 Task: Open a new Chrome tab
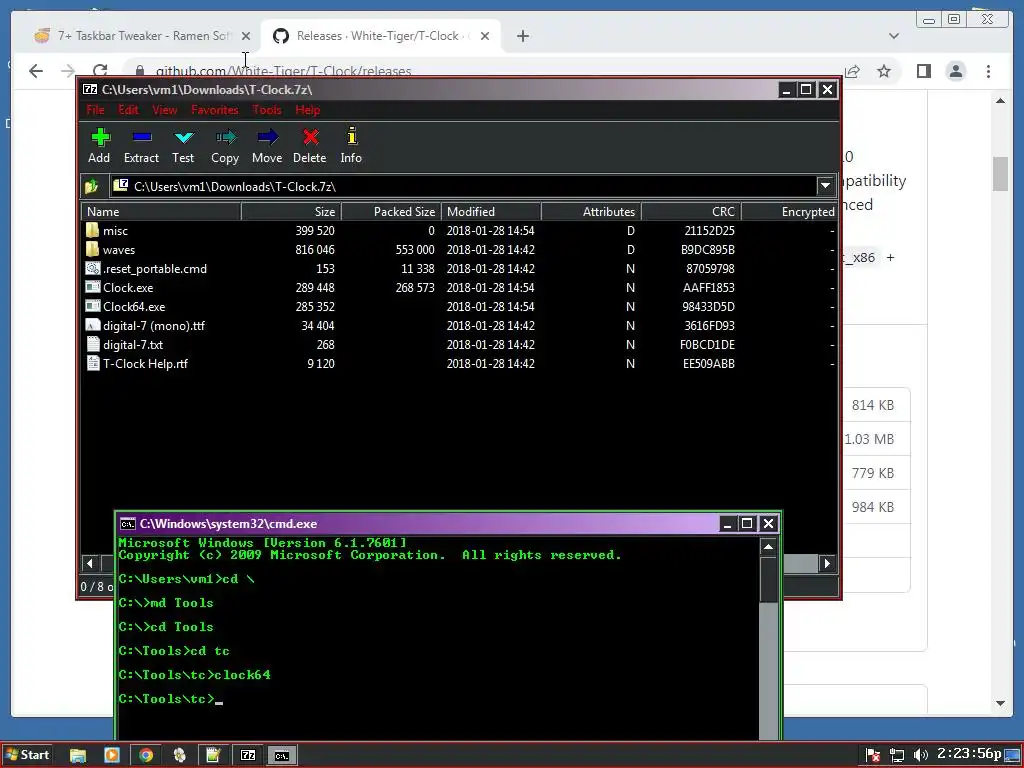[522, 36]
